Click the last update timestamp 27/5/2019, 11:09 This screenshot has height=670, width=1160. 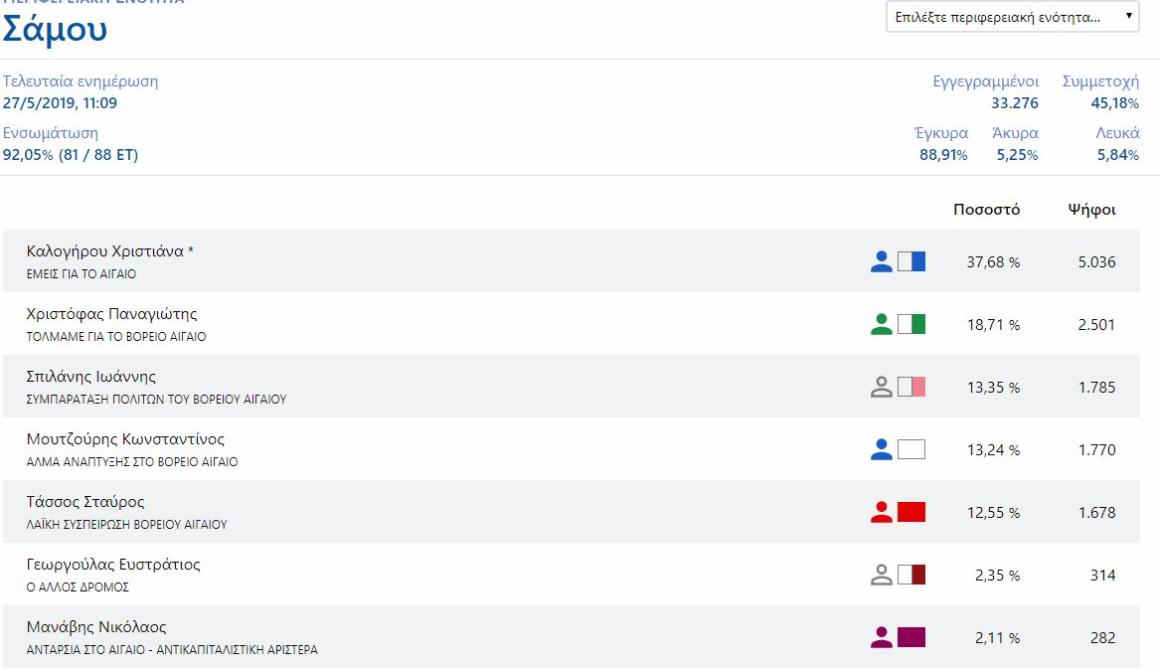coord(60,104)
